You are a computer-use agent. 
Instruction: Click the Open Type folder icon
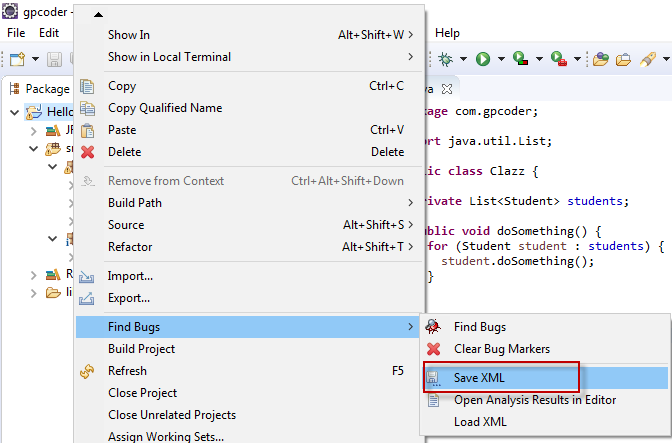pos(600,60)
